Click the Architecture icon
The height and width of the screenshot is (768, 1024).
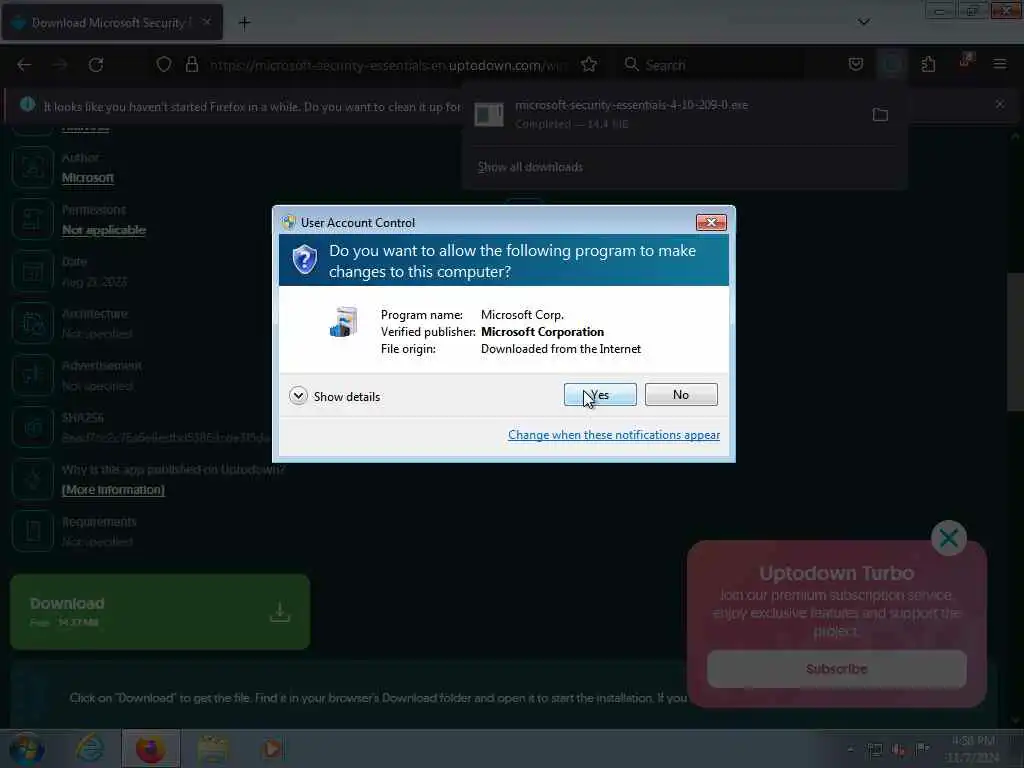tap(33, 323)
